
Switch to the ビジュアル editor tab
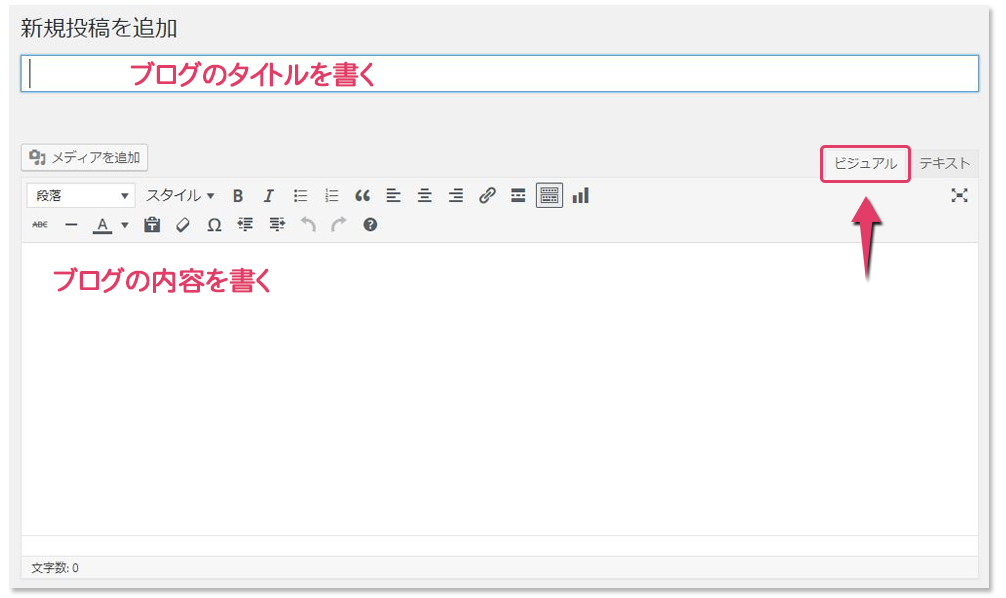pos(865,164)
